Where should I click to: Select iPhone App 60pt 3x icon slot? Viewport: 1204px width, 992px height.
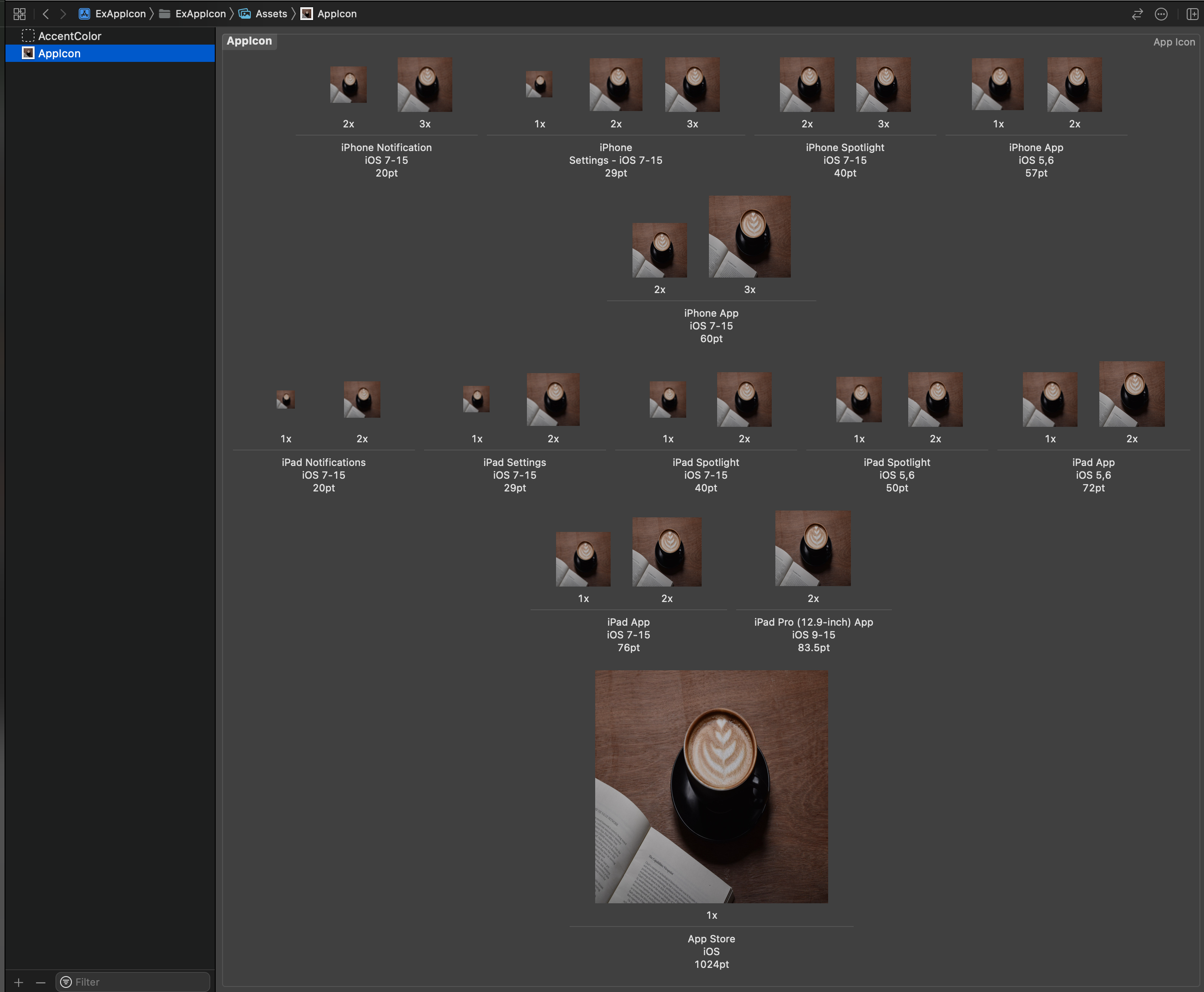tap(750, 237)
